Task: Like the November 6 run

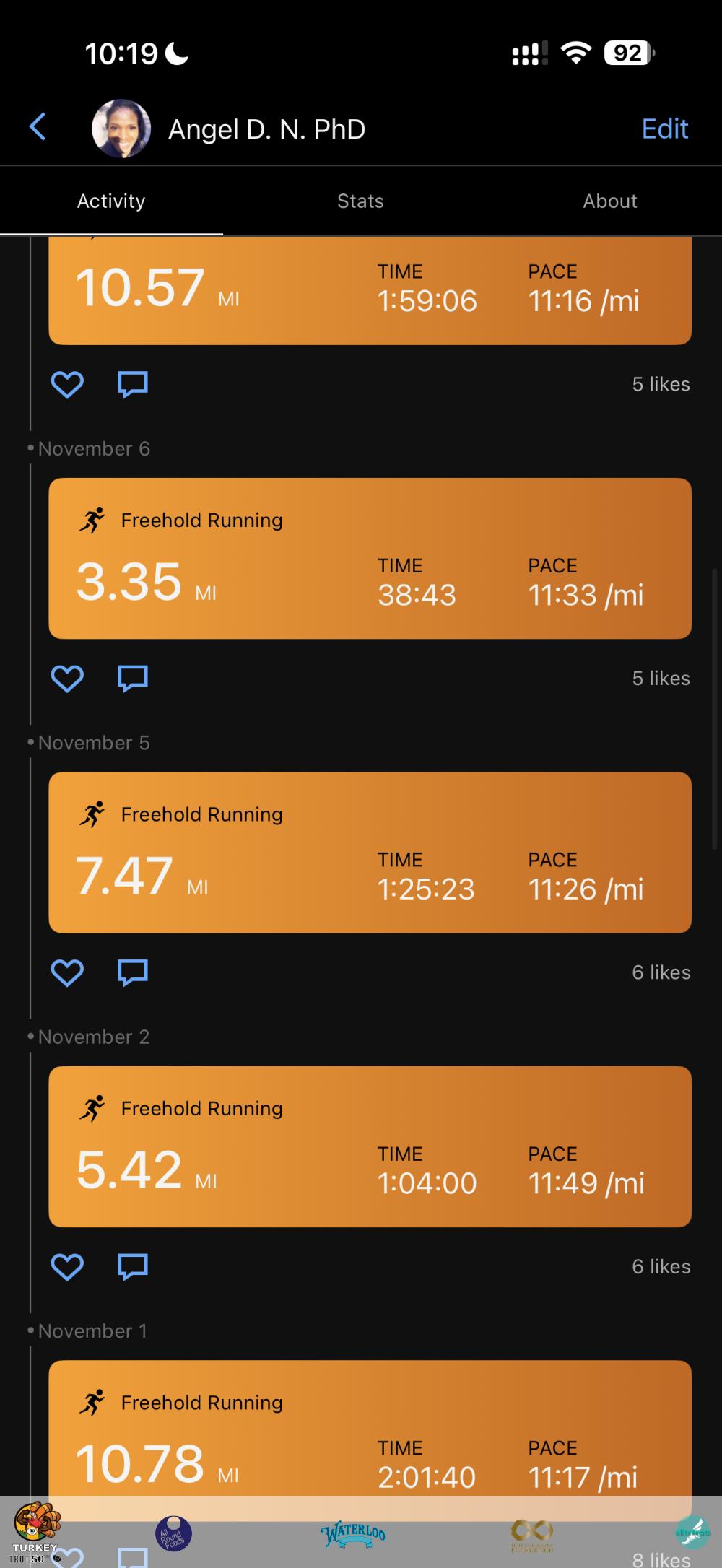Action: [x=67, y=678]
